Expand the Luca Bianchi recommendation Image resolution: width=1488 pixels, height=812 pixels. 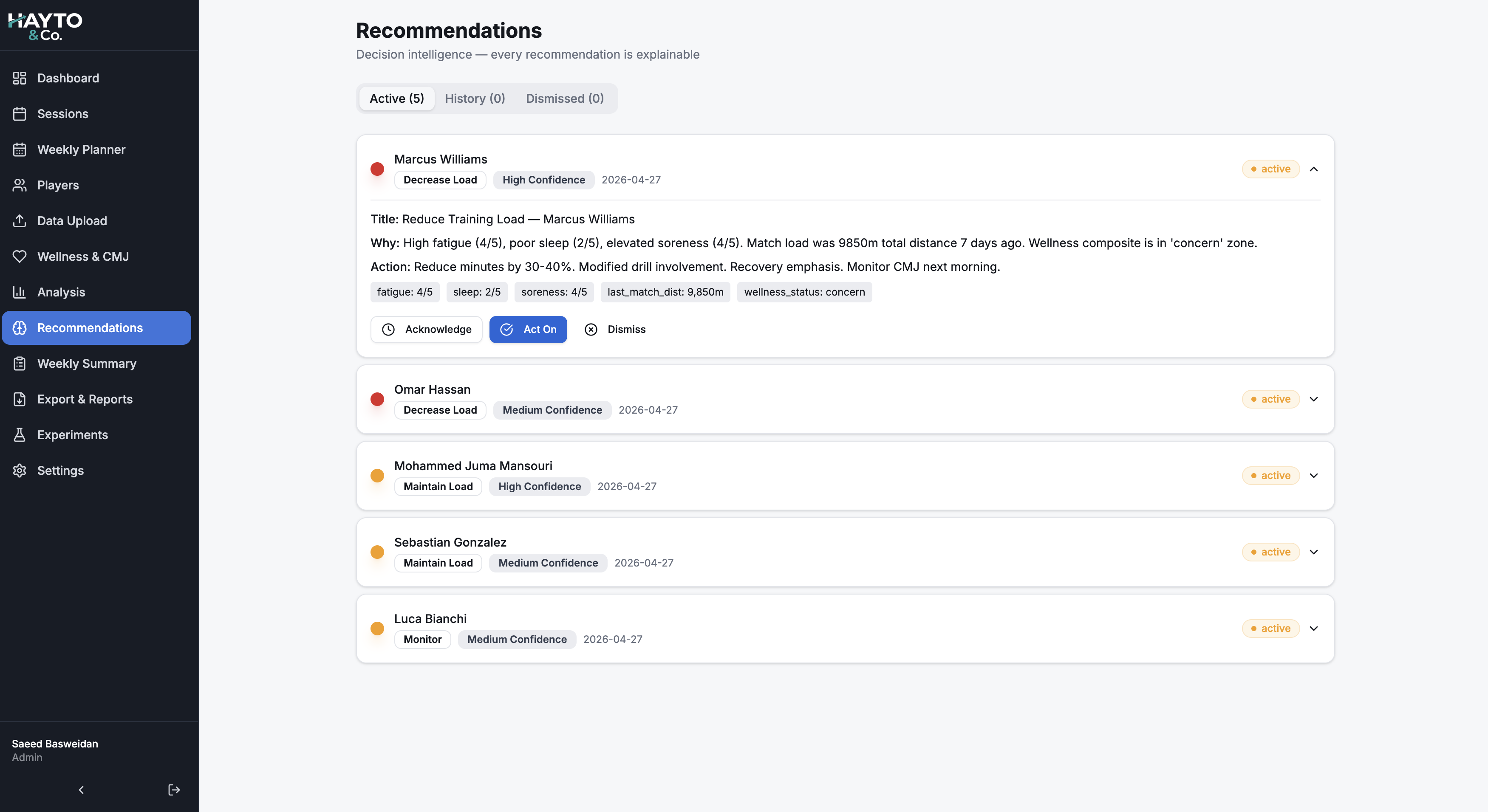coord(1313,629)
